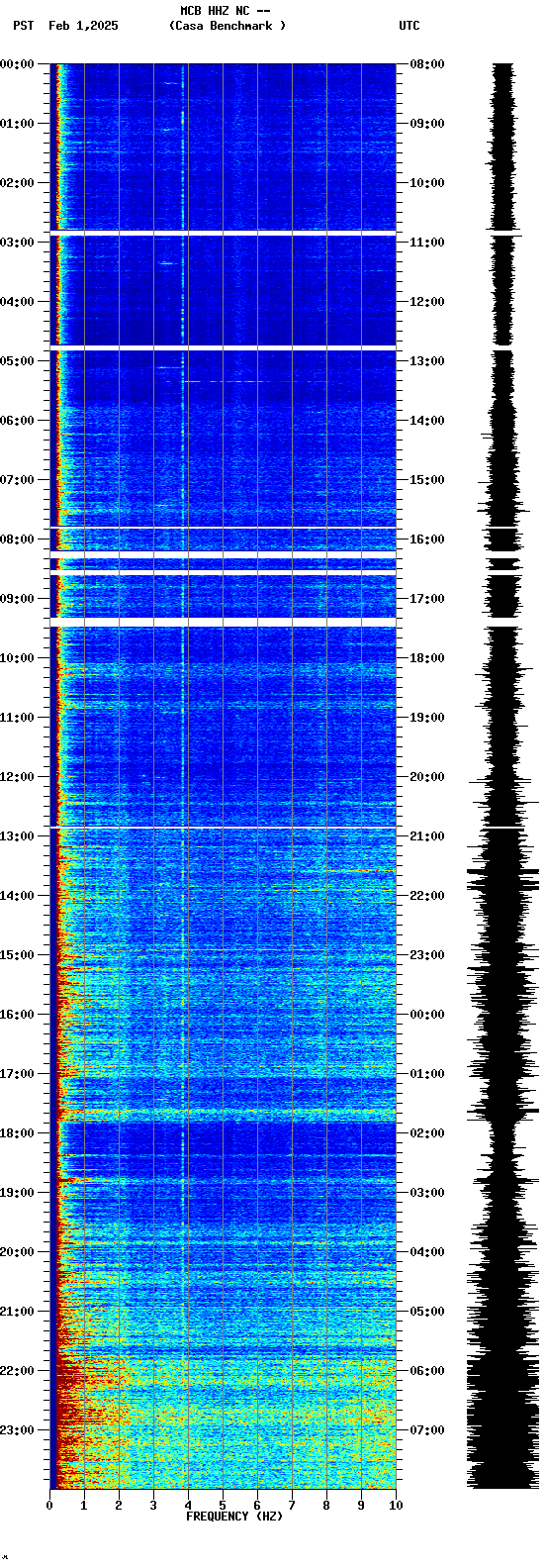Click the PST axis "07:00" time label

[x=17, y=480]
